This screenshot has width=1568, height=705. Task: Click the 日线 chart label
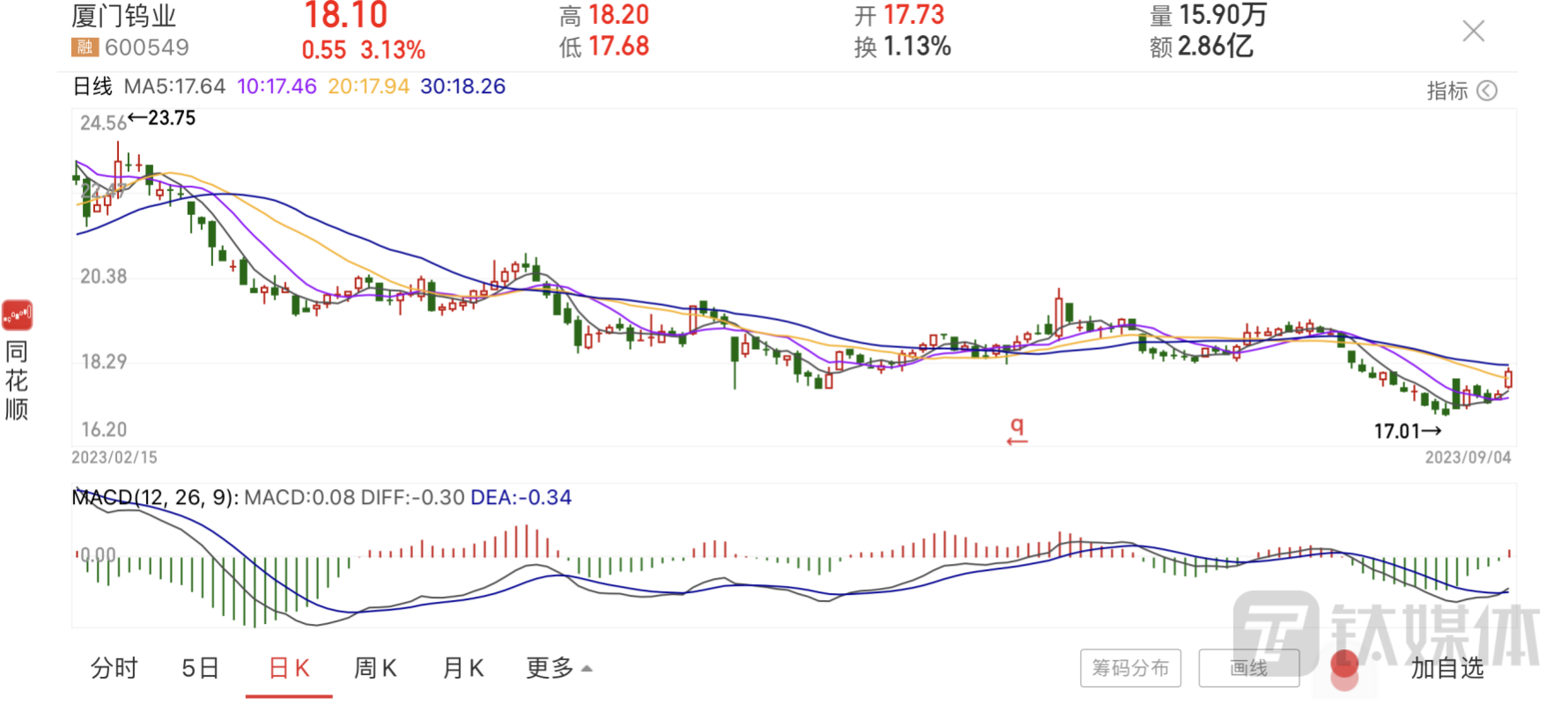tap(92, 86)
